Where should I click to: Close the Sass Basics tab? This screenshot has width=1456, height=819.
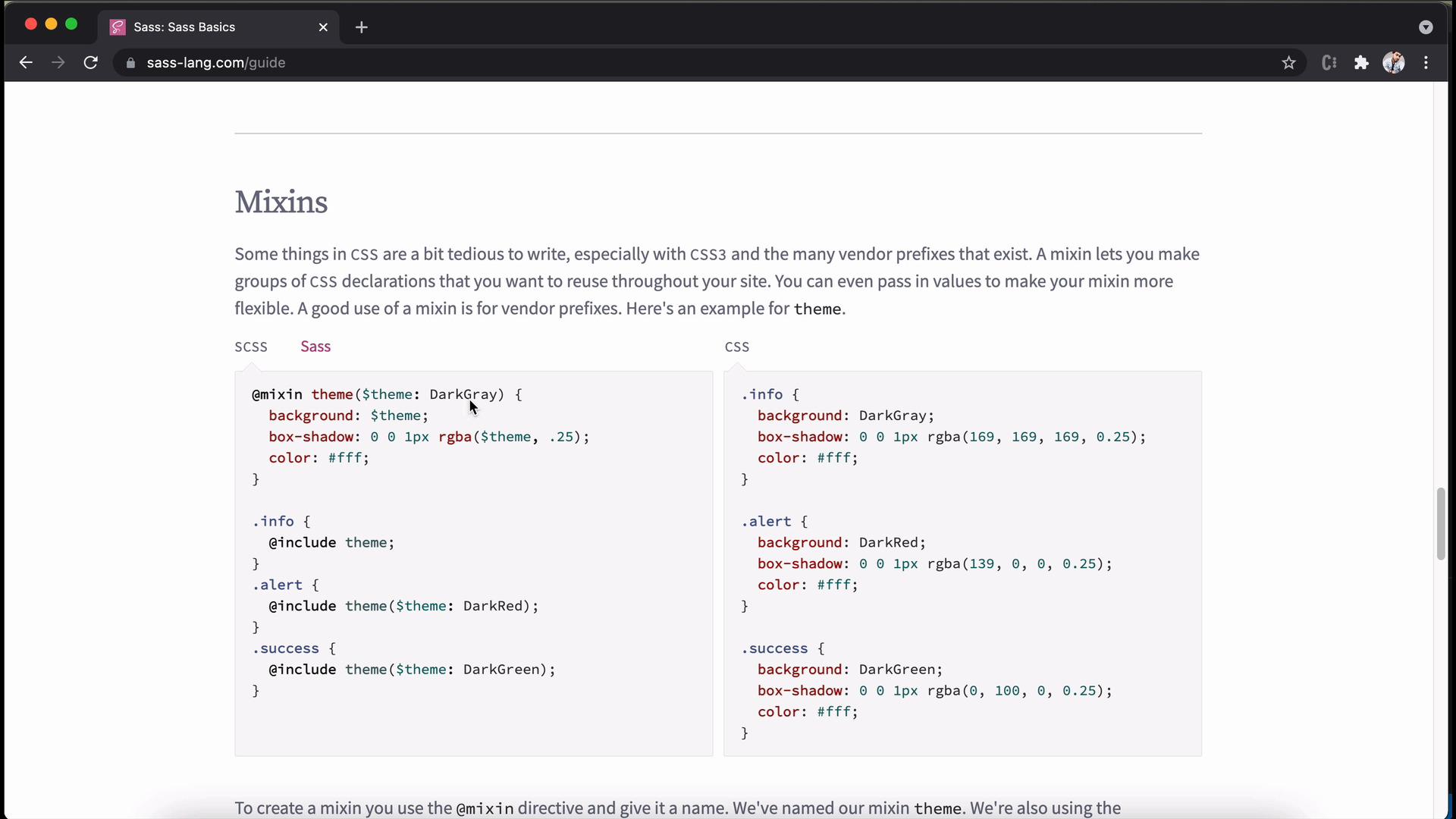coord(323,27)
